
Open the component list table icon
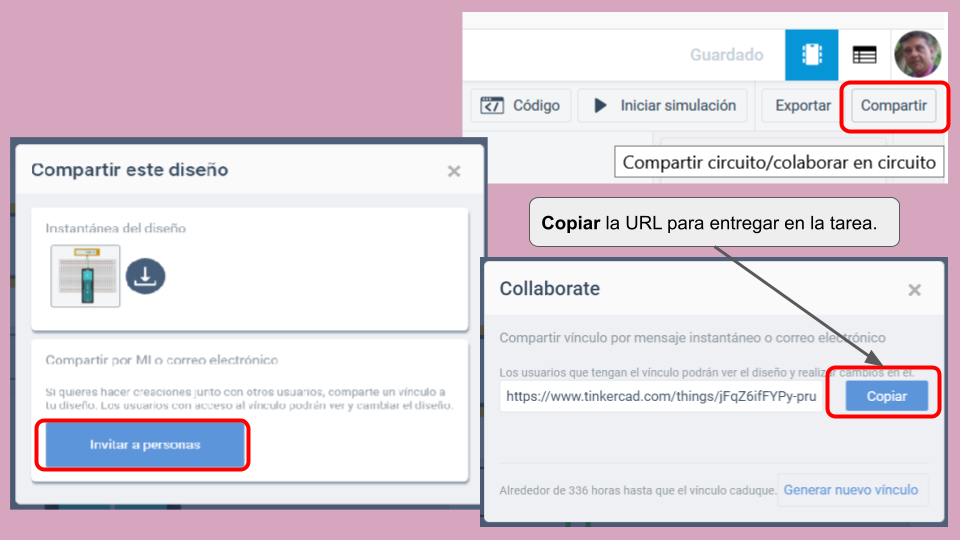pos(864,55)
